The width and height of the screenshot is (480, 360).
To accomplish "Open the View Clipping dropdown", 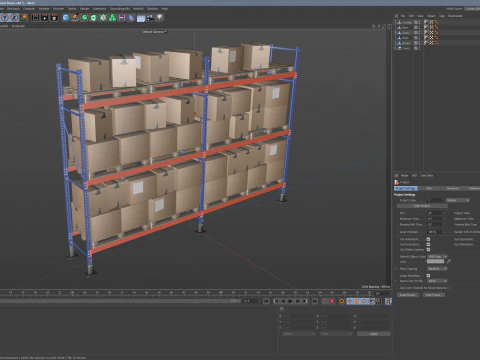I will (437, 269).
